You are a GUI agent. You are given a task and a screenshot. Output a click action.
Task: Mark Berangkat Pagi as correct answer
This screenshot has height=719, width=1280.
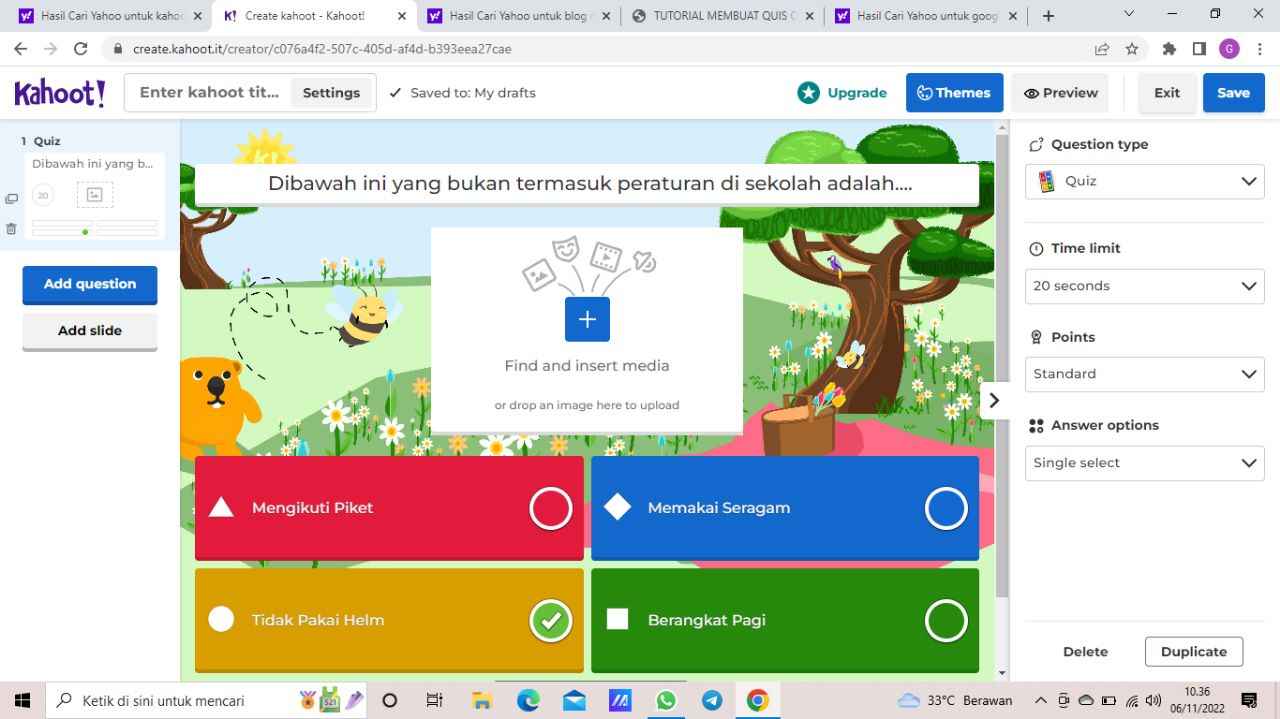[x=946, y=620]
